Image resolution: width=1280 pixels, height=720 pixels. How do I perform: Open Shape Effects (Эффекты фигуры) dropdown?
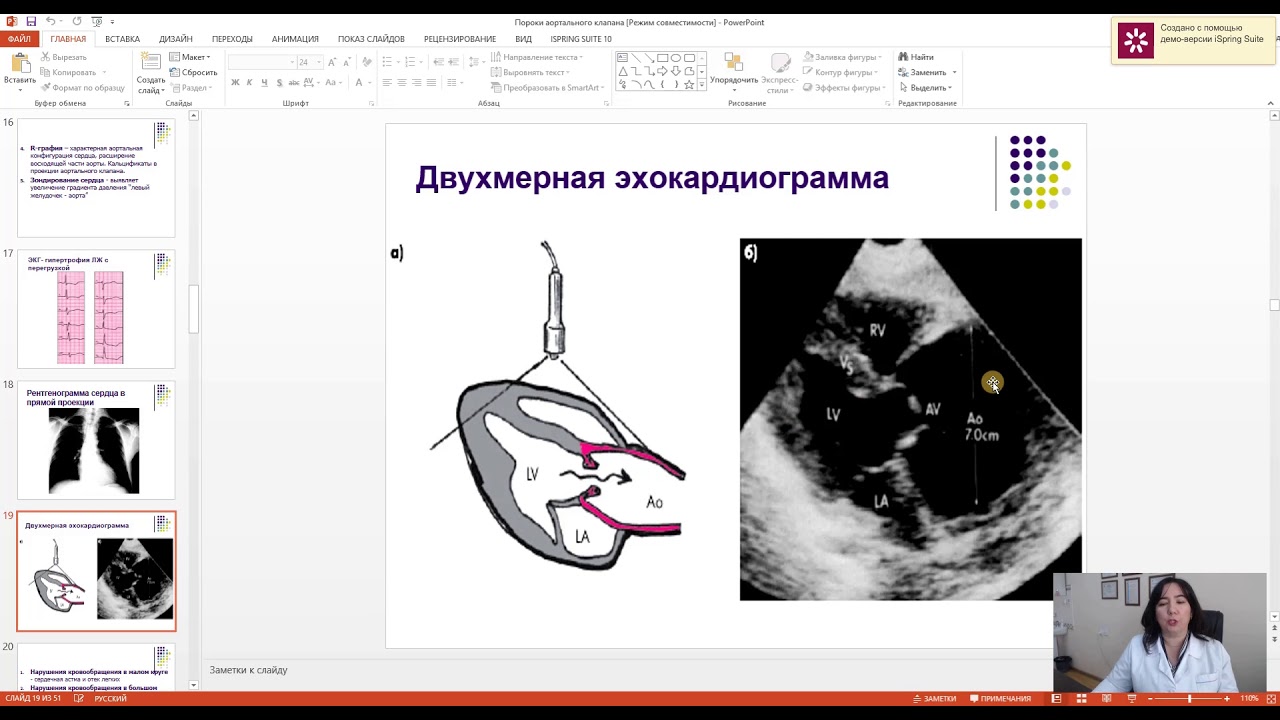842,87
